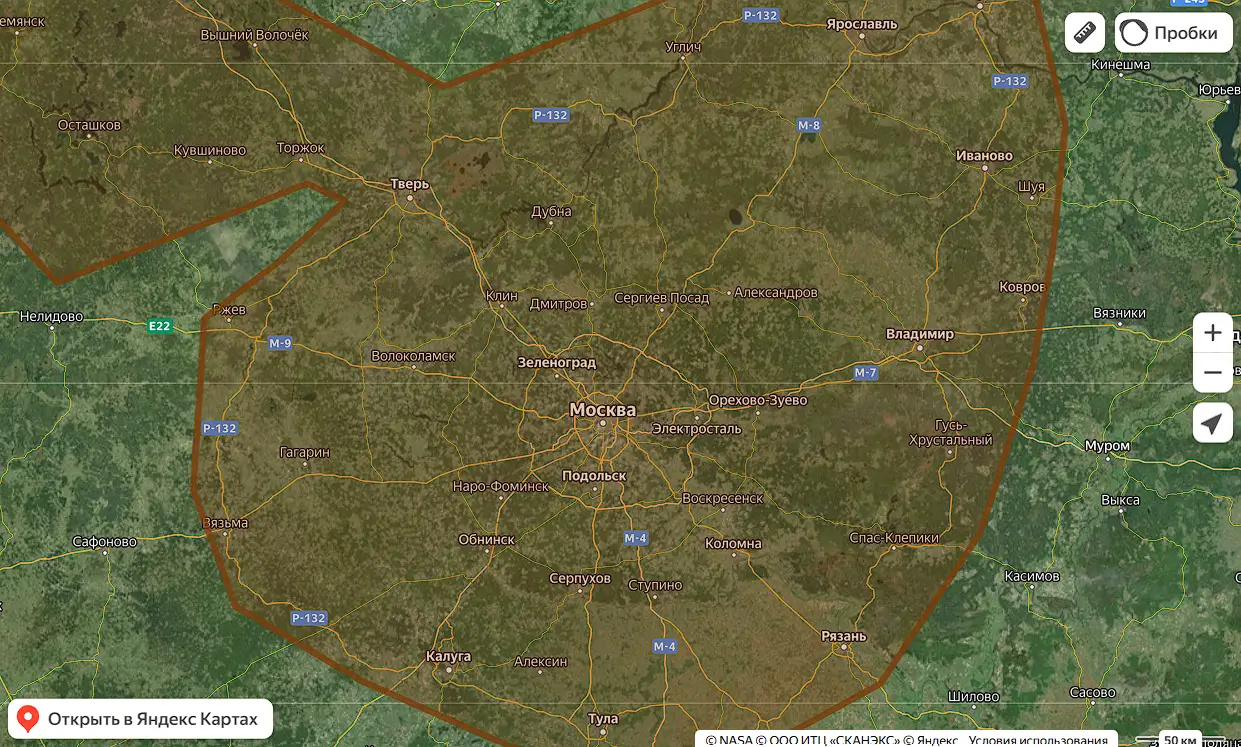Toggle the Пробки traffic layer

coord(1173,32)
